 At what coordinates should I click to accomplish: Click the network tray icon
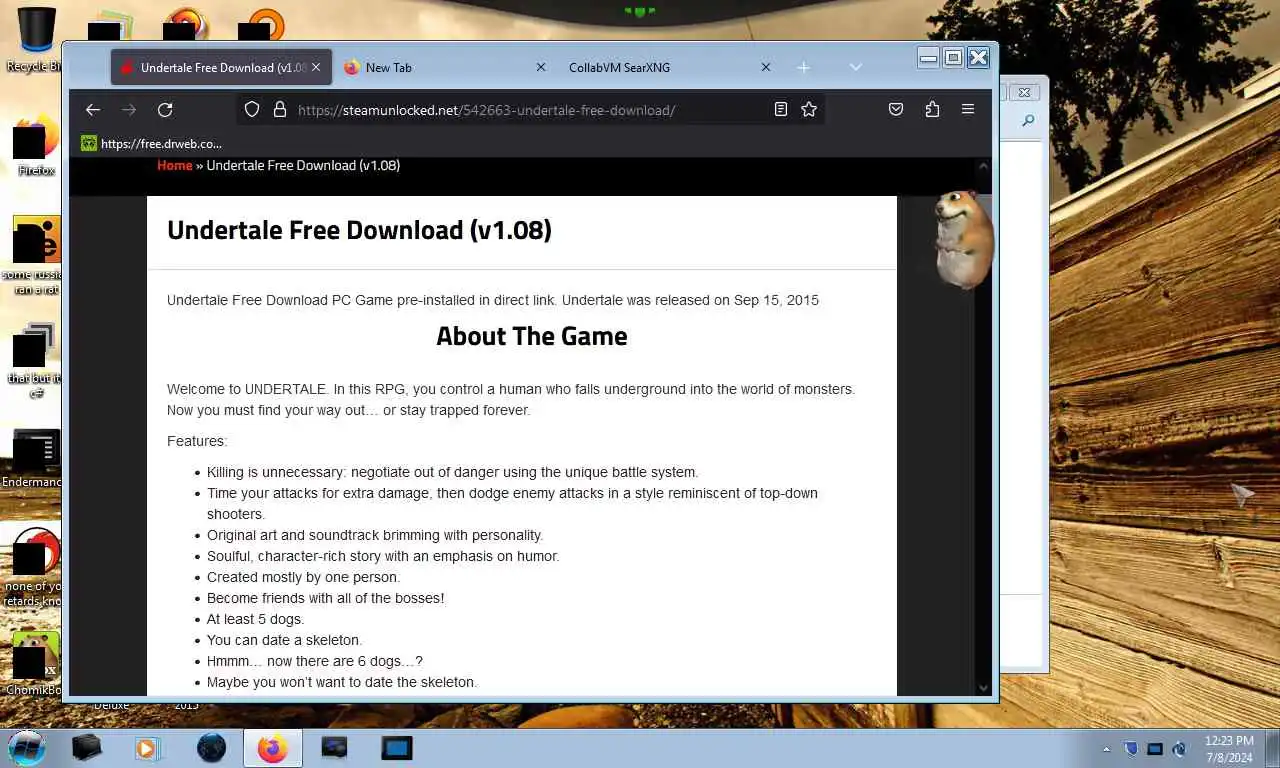tap(1155, 749)
